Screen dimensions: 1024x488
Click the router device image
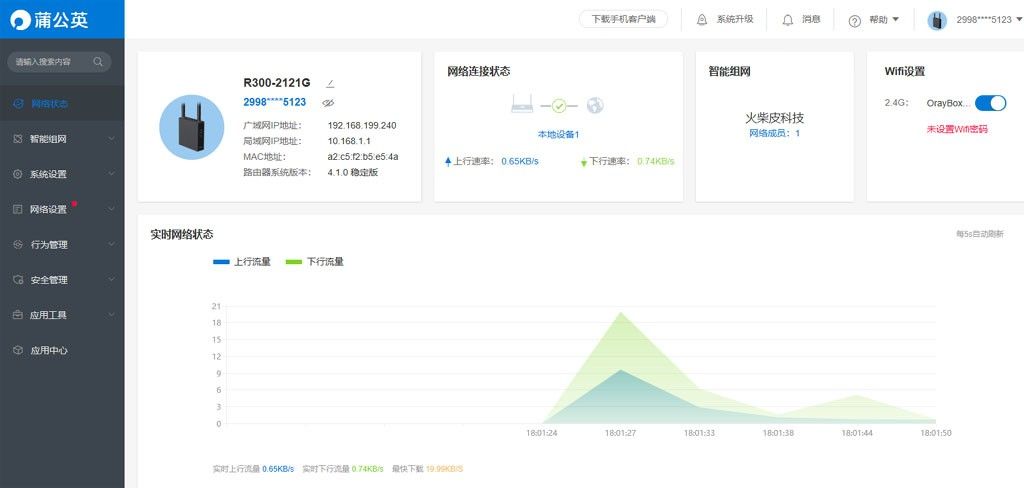(x=191, y=127)
